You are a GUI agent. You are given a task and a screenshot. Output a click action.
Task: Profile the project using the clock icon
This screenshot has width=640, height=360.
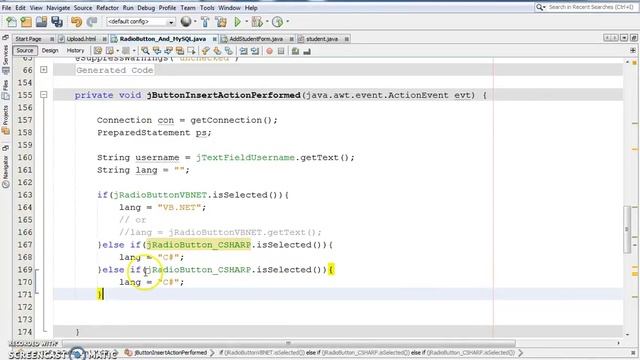tap(278, 22)
